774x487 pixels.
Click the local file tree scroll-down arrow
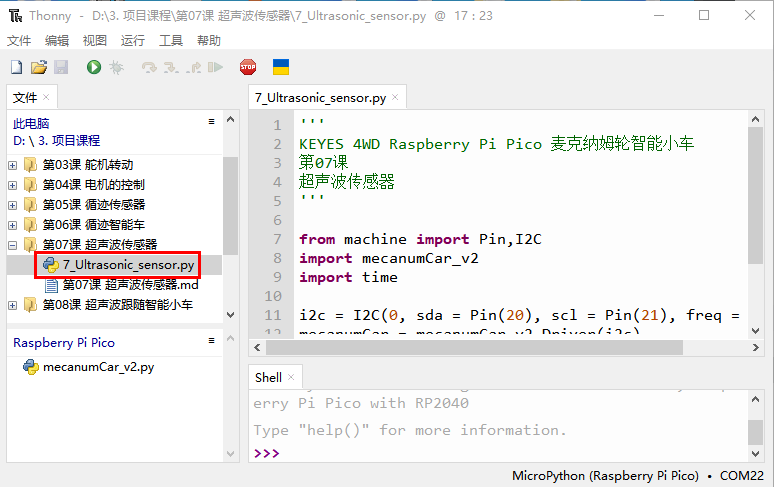coord(231,315)
